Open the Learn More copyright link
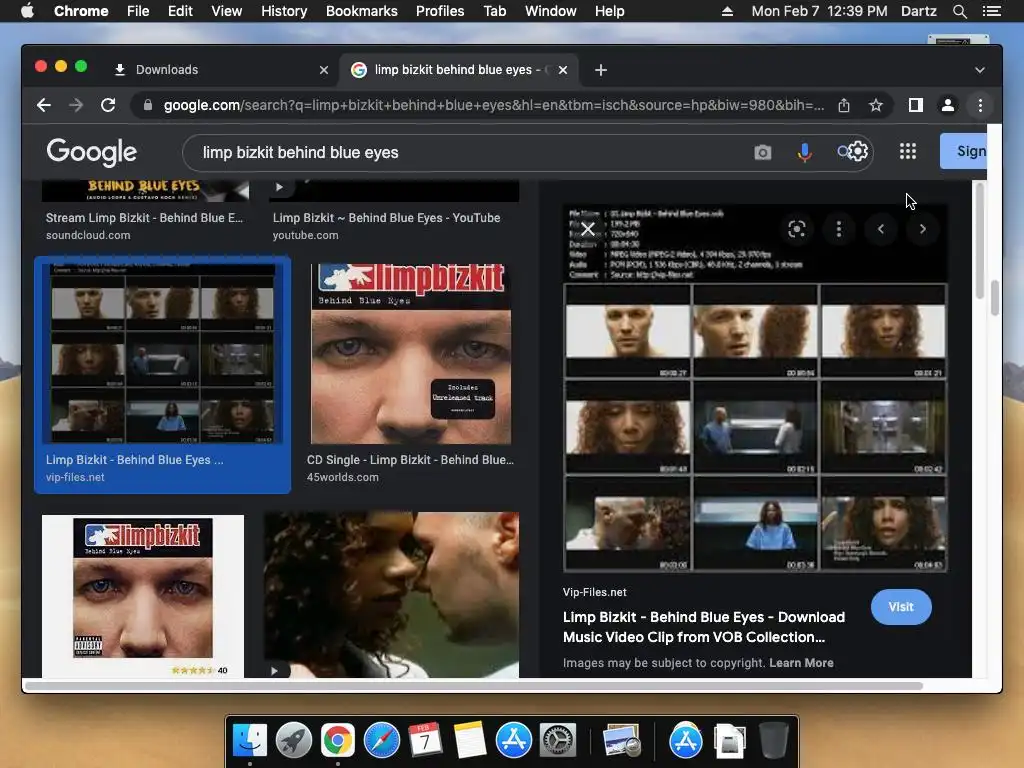1024x768 pixels. pos(801,663)
